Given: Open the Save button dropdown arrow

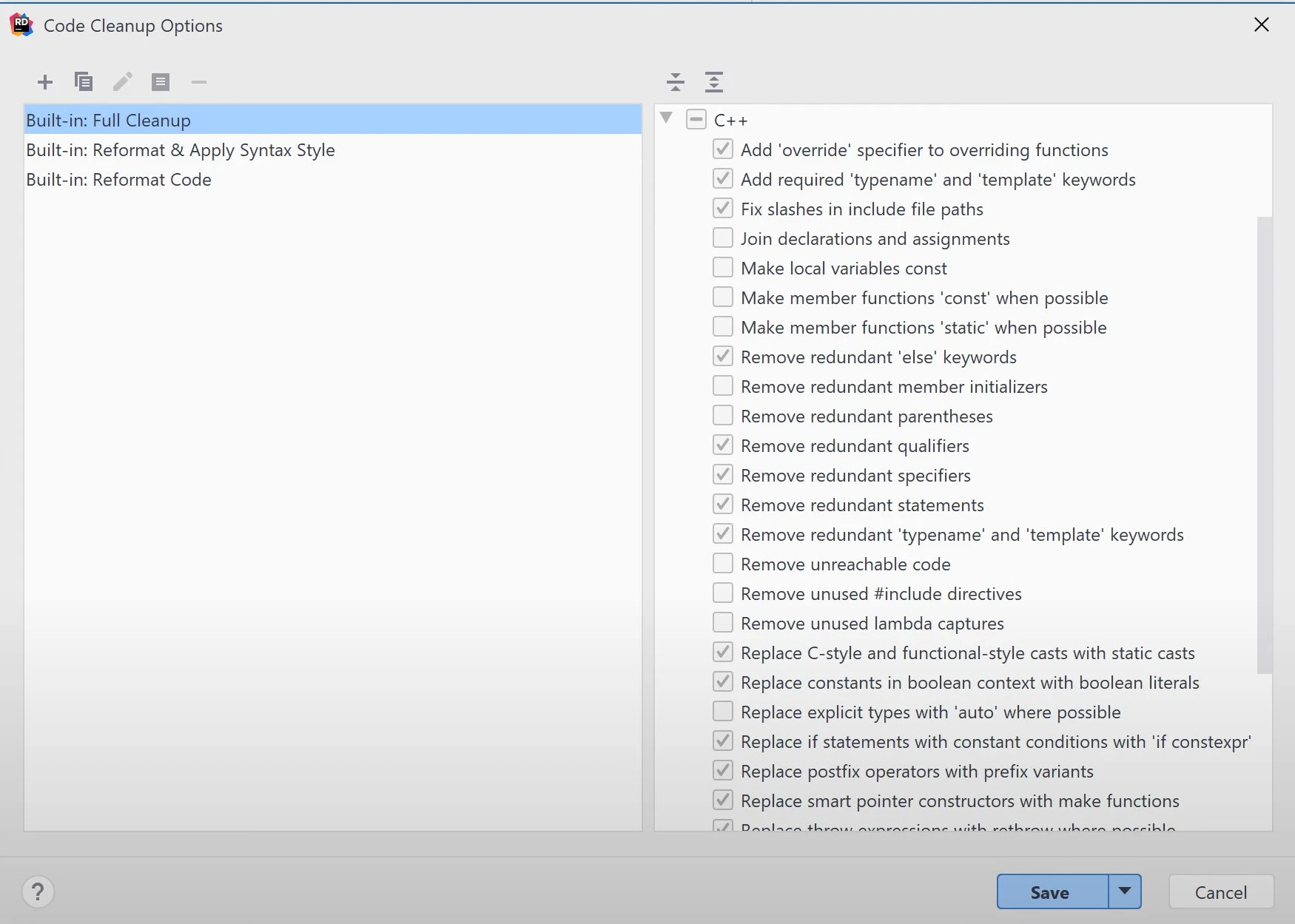Looking at the screenshot, I should (1125, 891).
